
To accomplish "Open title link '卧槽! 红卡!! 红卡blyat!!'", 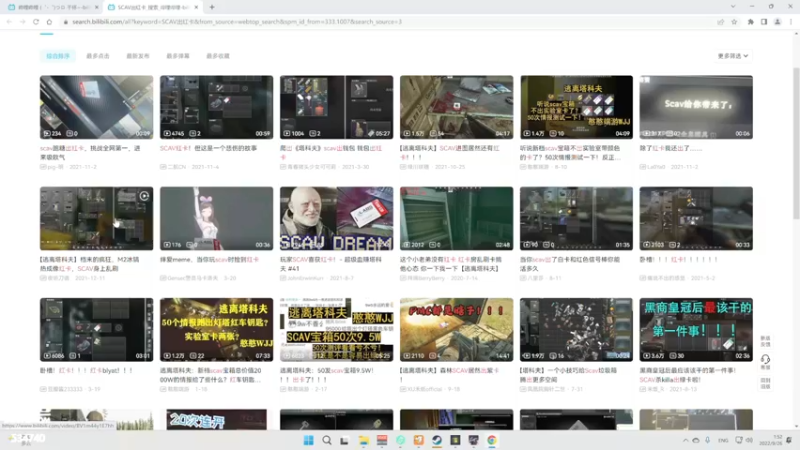I will click(x=86, y=371).
